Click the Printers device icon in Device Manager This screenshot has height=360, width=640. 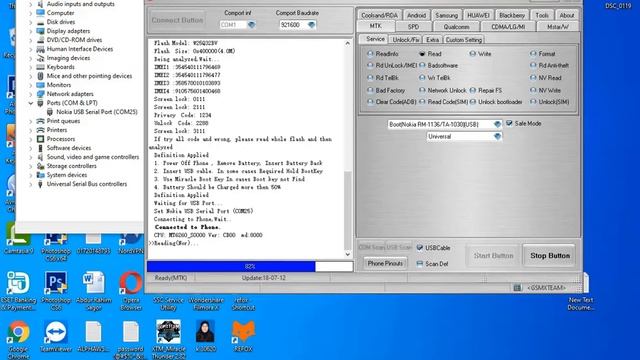click(40, 130)
